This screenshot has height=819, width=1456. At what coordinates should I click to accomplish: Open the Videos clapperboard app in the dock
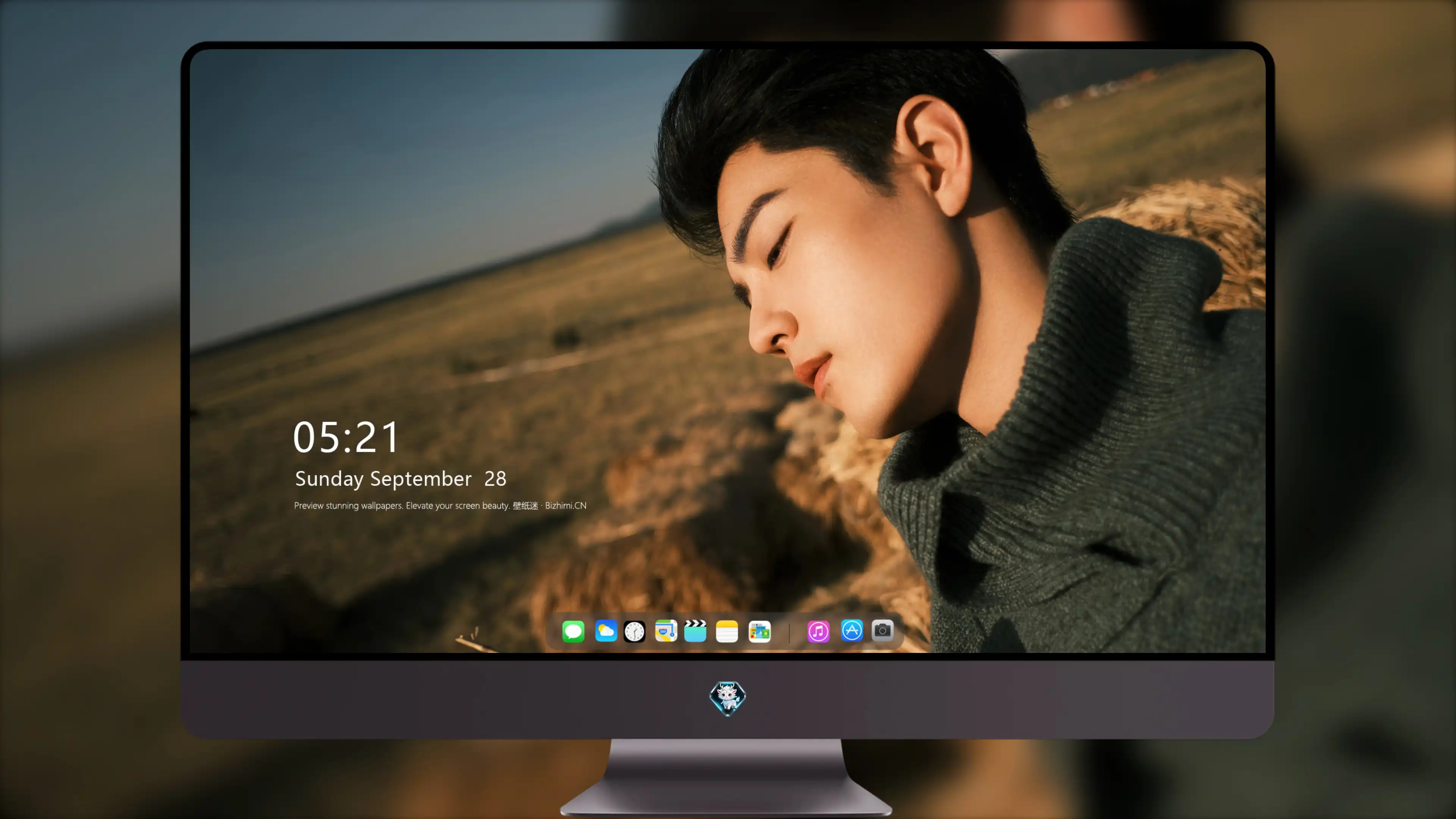[x=695, y=631]
